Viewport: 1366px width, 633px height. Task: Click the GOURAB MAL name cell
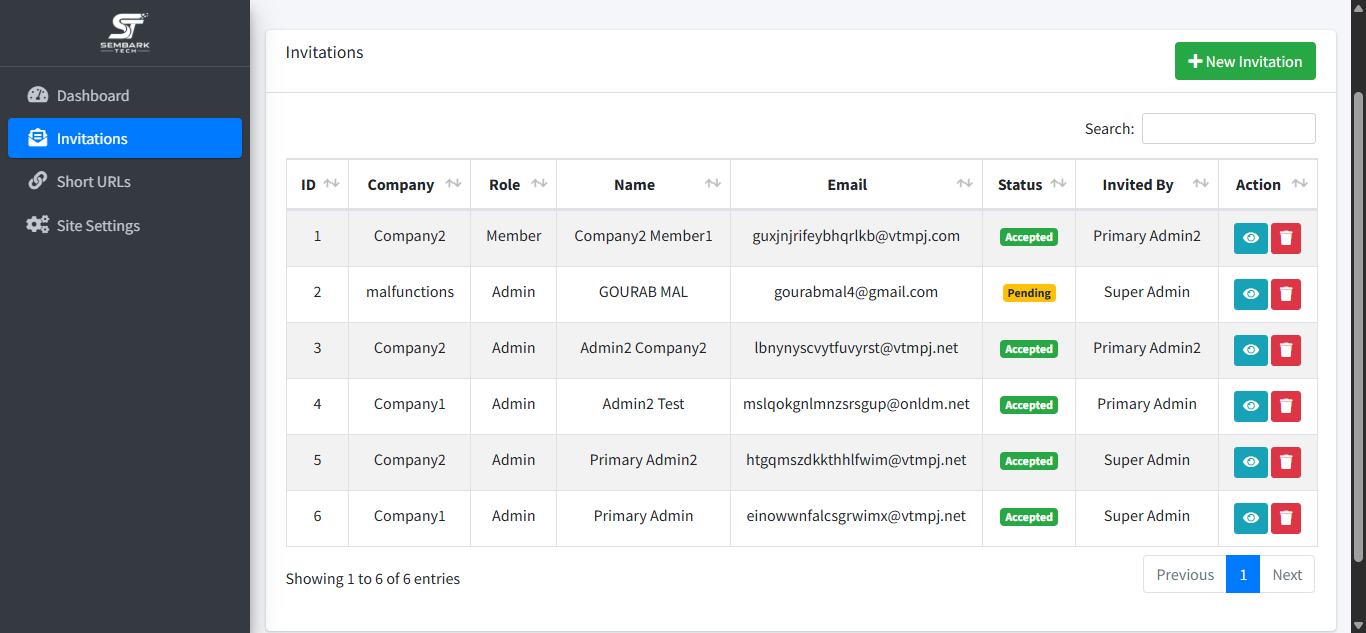pos(643,292)
